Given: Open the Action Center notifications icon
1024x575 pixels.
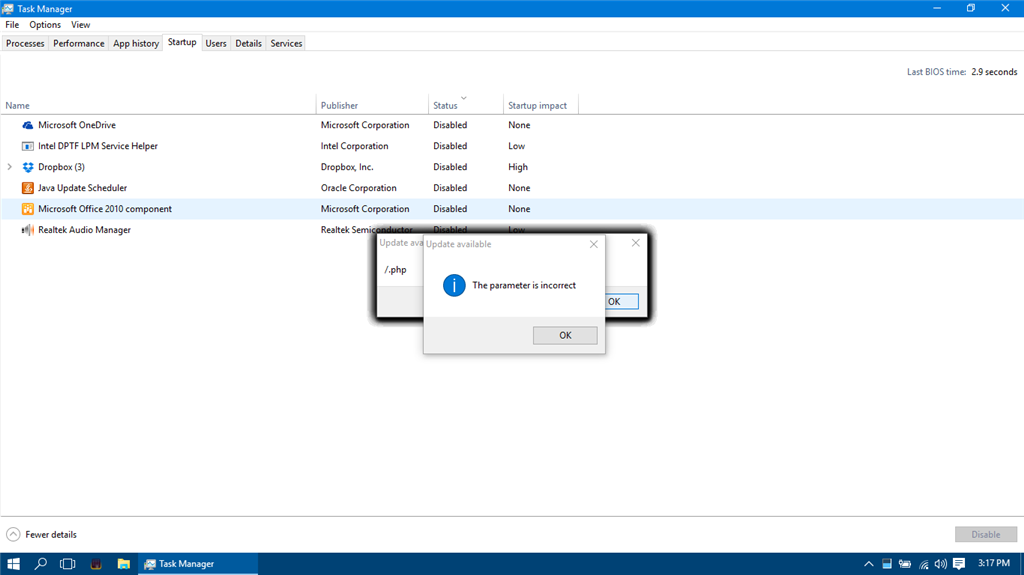Looking at the screenshot, I should (x=959, y=563).
